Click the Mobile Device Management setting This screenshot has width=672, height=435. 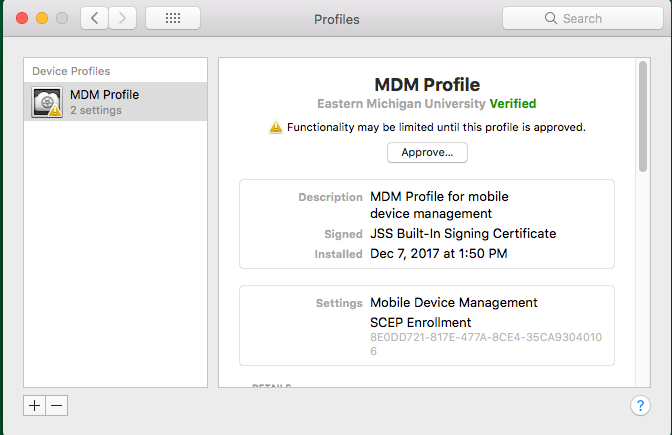(453, 303)
